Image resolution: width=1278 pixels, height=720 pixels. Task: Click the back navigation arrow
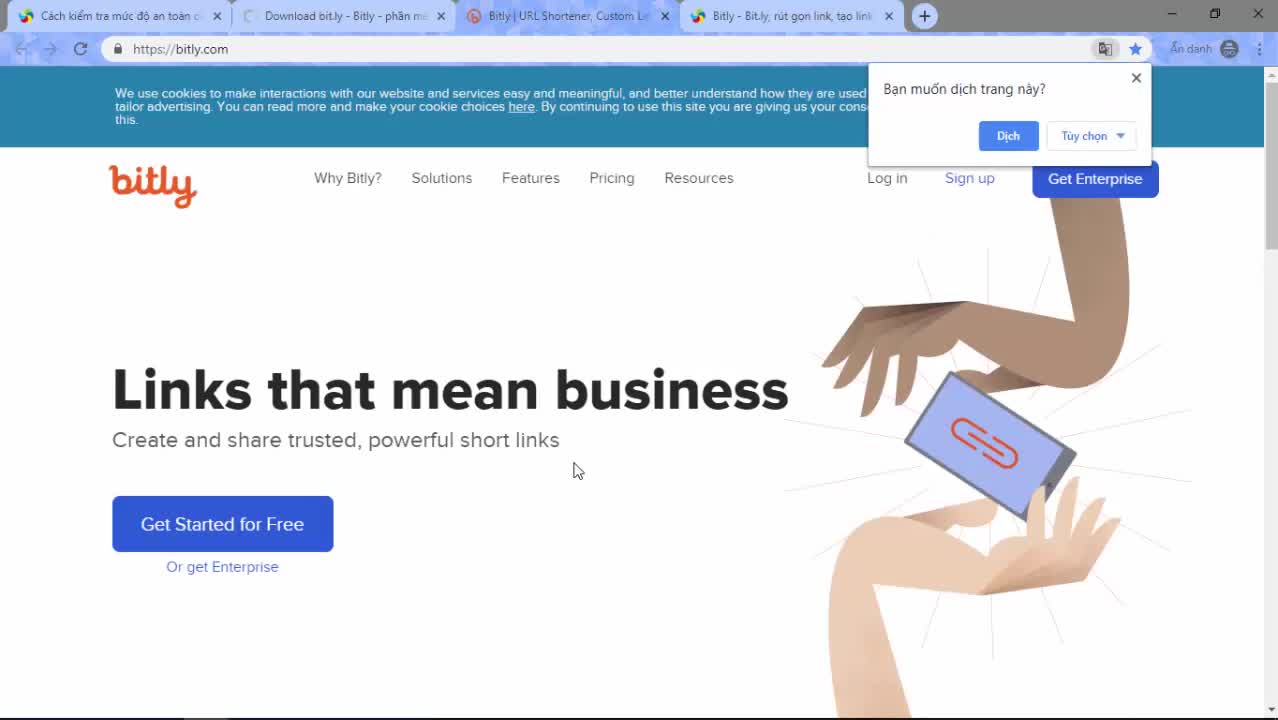[22, 48]
